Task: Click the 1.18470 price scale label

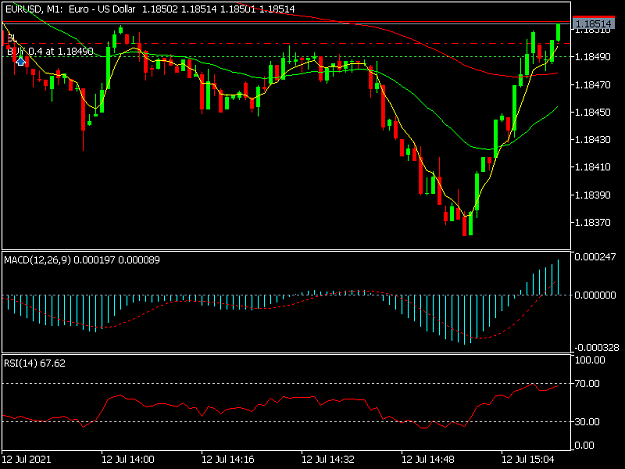Action: click(x=592, y=84)
